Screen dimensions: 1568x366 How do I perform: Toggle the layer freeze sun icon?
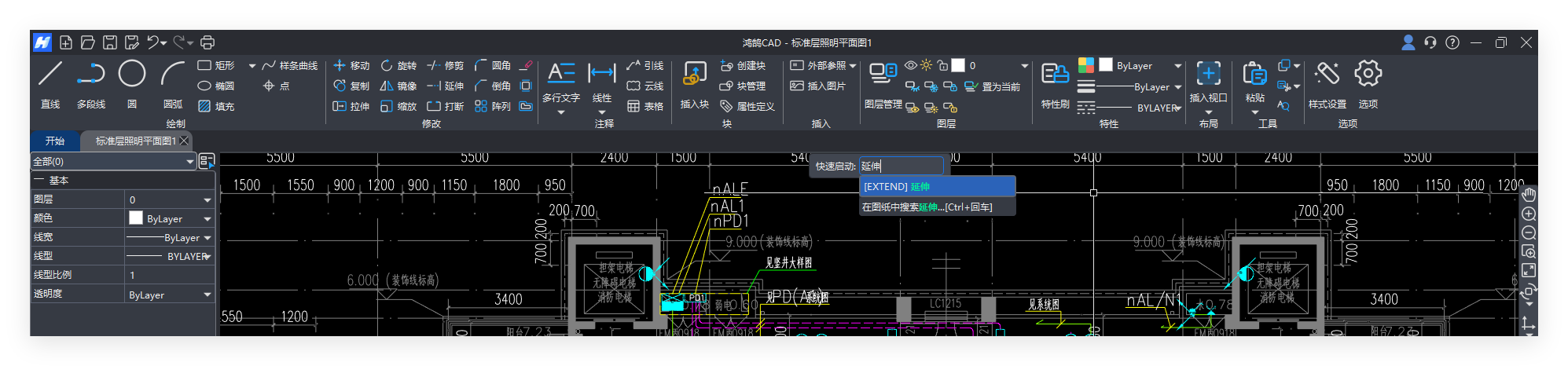point(927,66)
